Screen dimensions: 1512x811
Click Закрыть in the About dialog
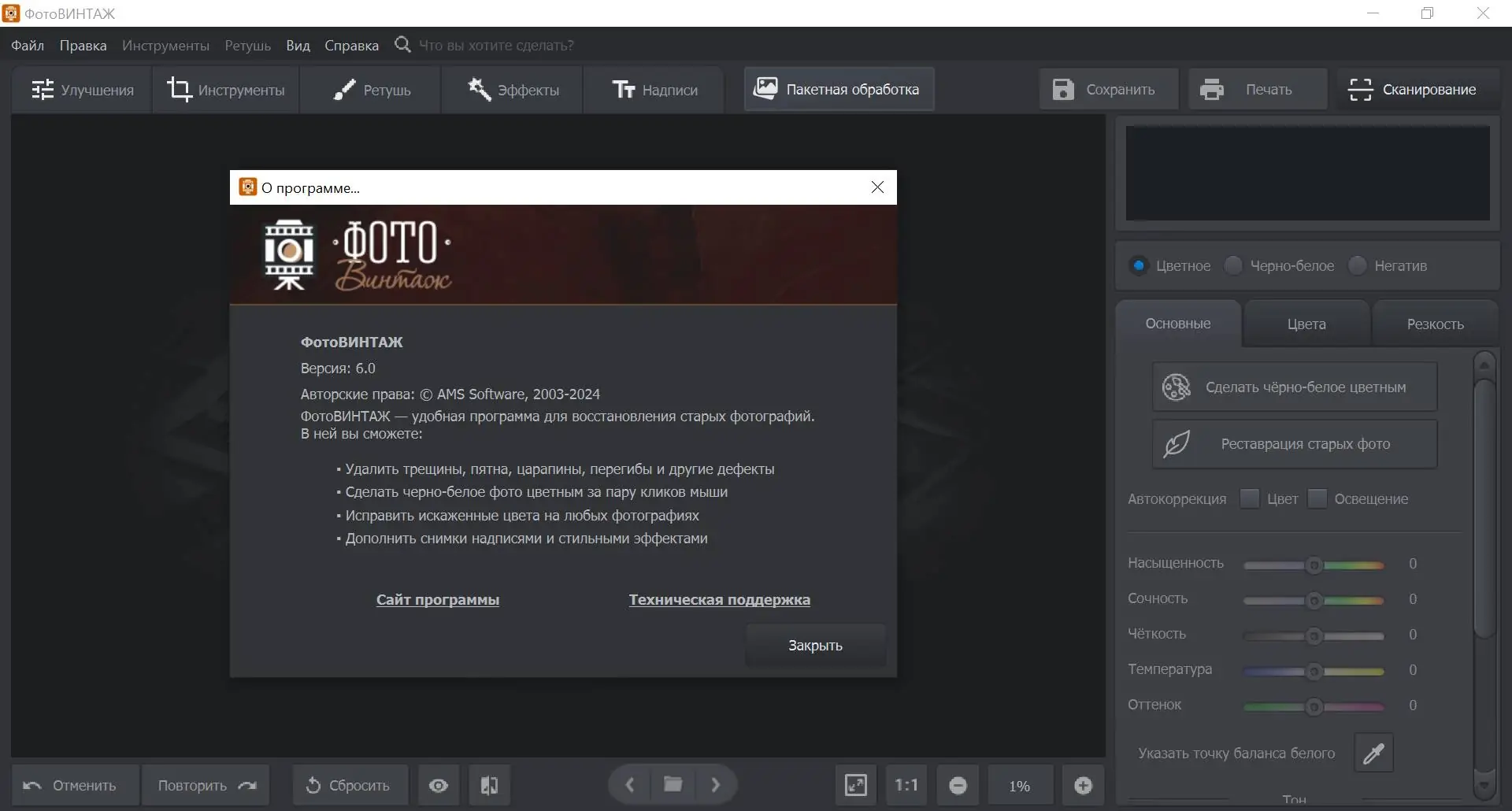pyautogui.click(x=815, y=646)
